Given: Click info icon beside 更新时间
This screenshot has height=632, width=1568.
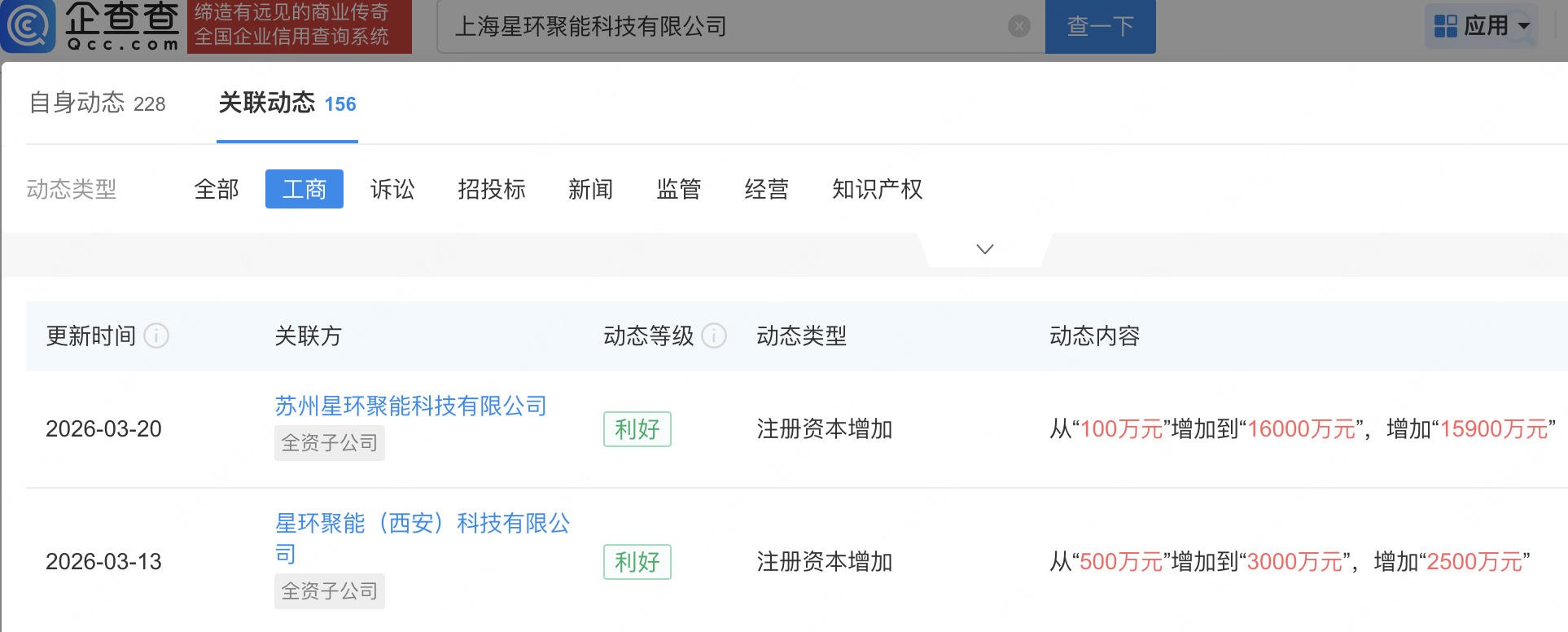Looking at the screenshot, I should coord(156,336).
